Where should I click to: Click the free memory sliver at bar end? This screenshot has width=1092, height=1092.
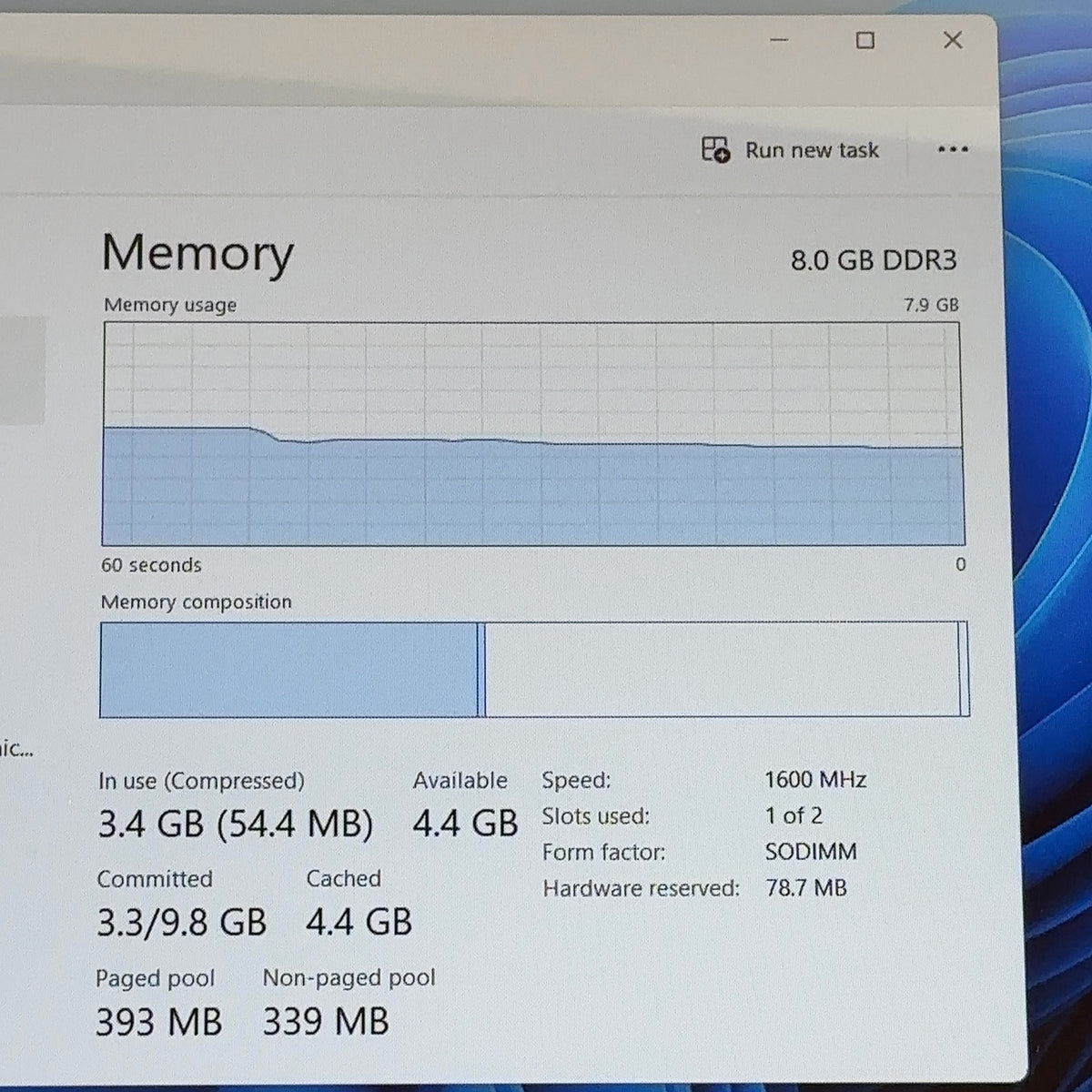click(x=964, y=670)
